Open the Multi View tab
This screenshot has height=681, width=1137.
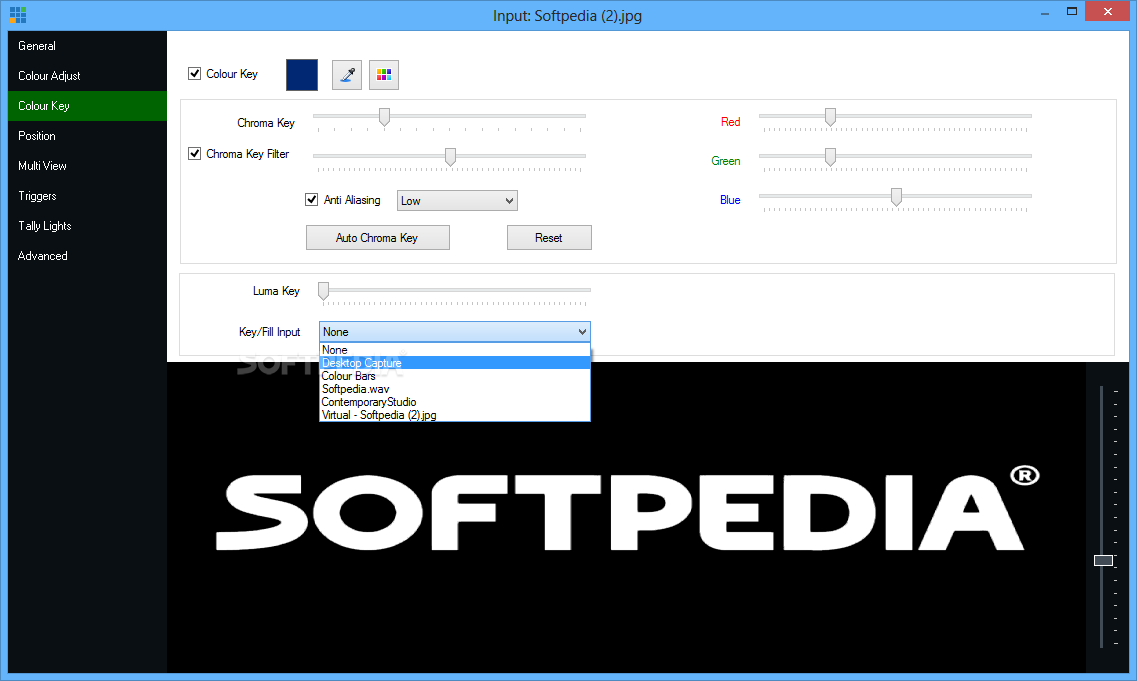(x=87, y=166)
